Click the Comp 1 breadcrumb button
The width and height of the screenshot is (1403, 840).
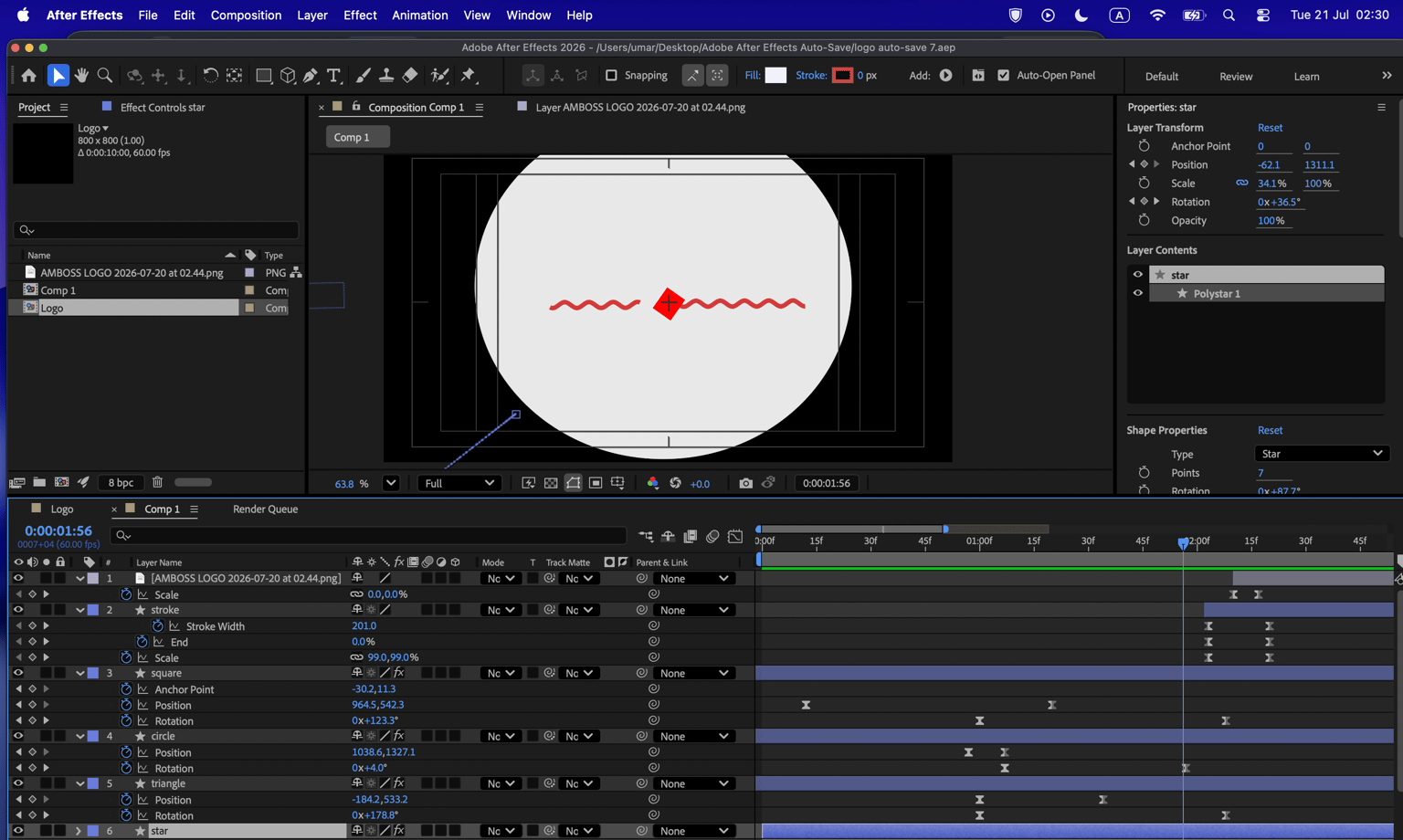[358, 137]
